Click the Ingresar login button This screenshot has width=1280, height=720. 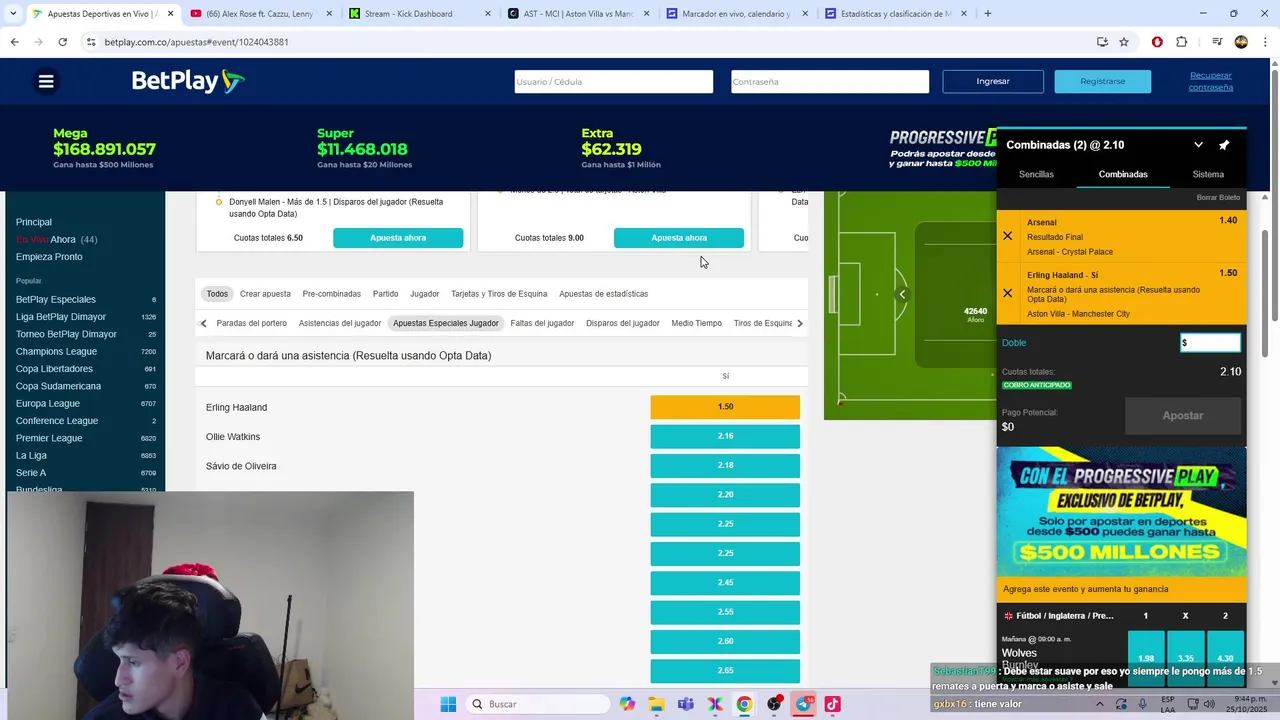coord(993,81)
